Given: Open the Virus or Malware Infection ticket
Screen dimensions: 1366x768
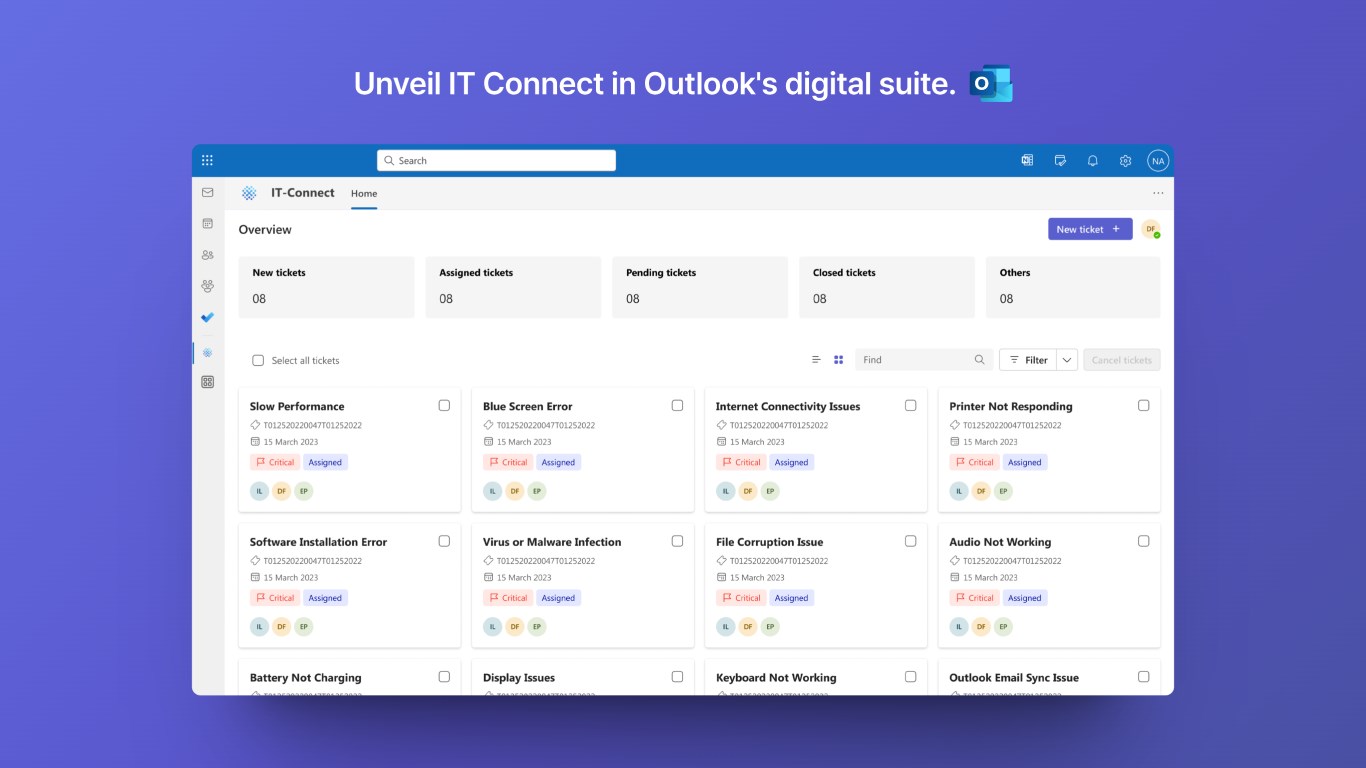Looking at the screenshot, I should [x=582, y=585].
